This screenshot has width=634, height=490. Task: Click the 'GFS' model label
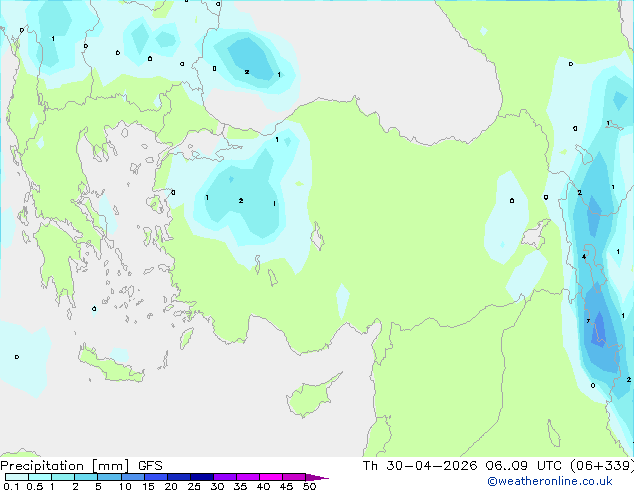150,466
